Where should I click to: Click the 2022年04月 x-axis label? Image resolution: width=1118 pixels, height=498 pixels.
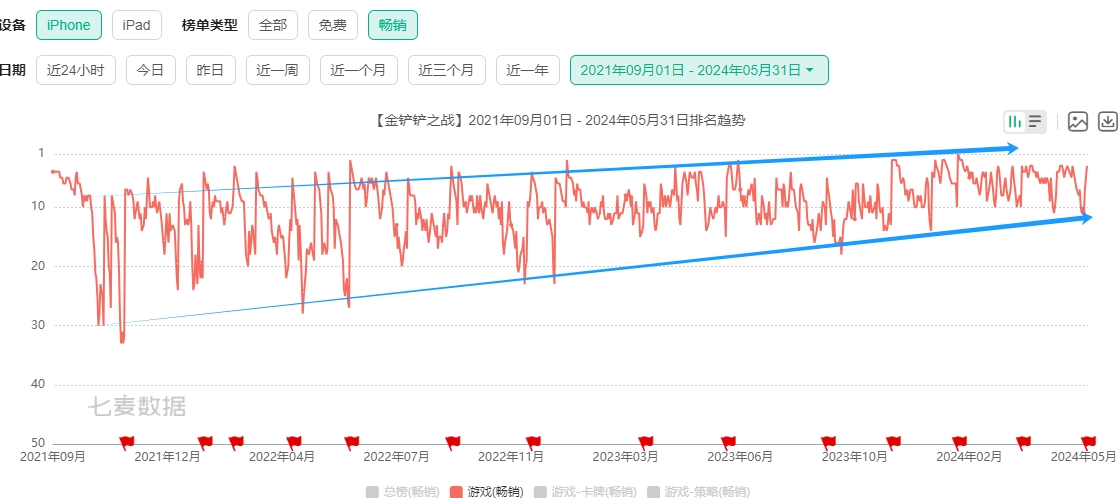[282, 457]
